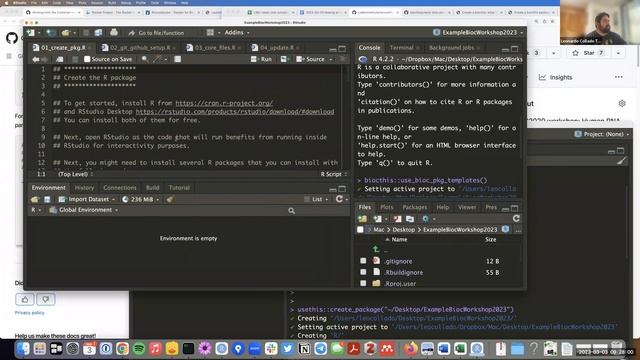Select the Environment tab
Viewport: 640px width, 360px height.
[49, 188]
